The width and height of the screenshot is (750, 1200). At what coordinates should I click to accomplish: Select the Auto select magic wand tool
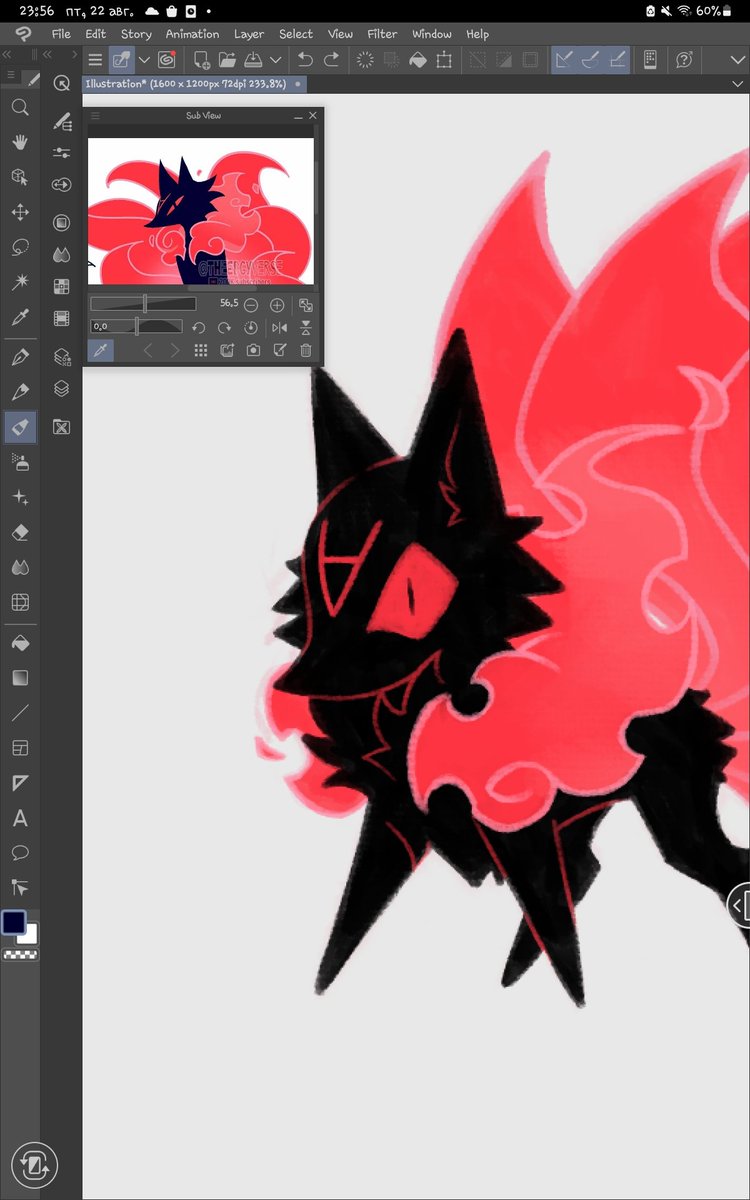tap(19, 282)
